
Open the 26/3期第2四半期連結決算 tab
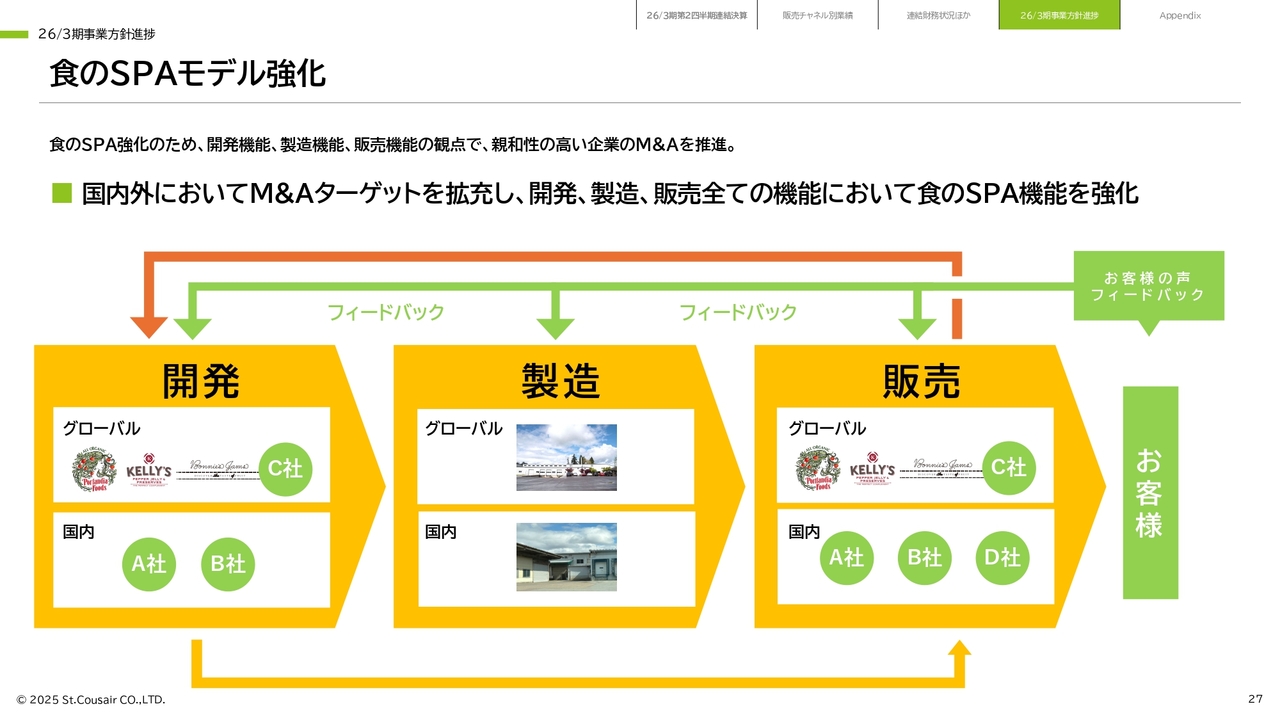696,15
